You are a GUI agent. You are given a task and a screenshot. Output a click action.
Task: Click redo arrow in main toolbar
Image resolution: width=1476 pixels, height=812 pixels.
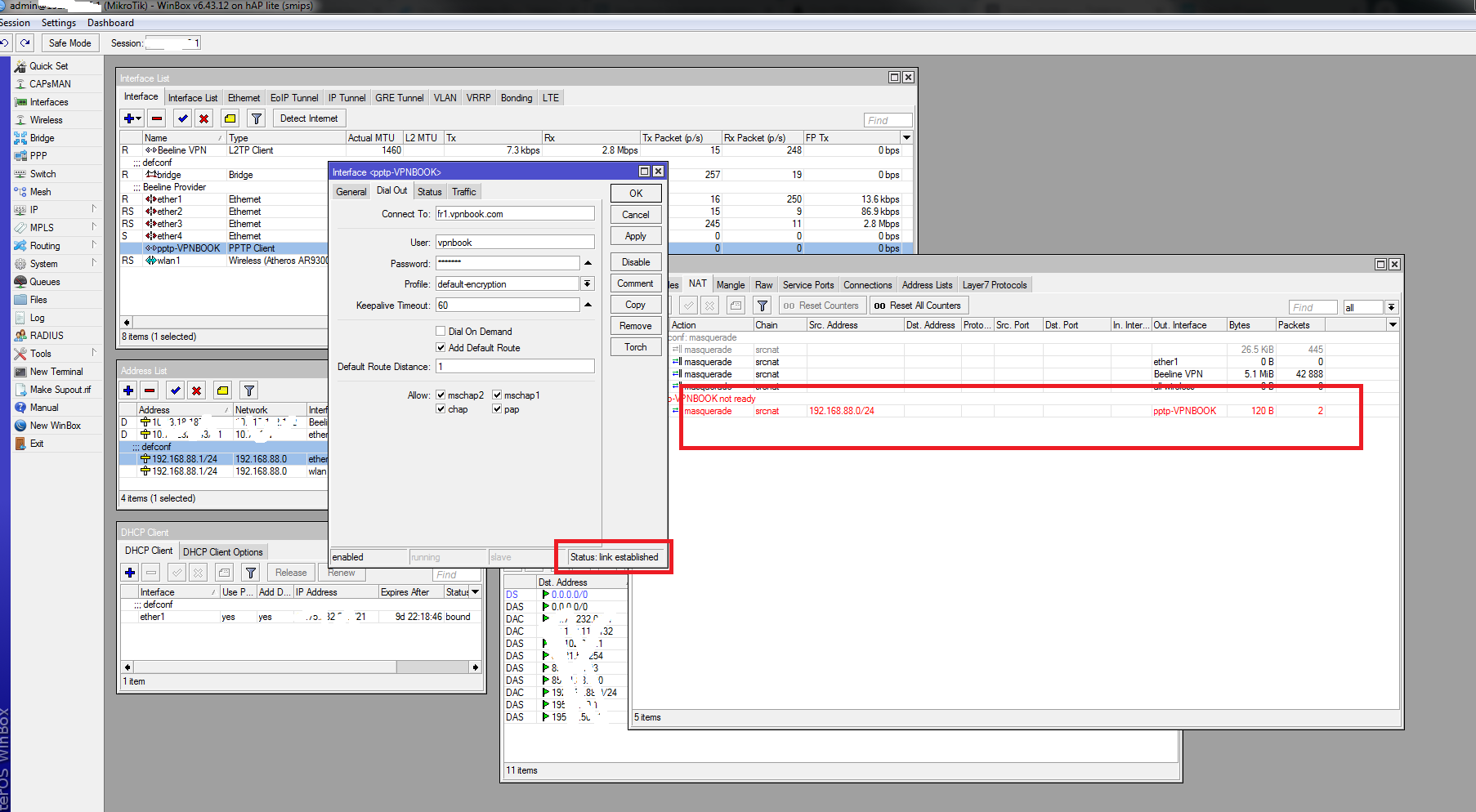click(x=25, y=42)
